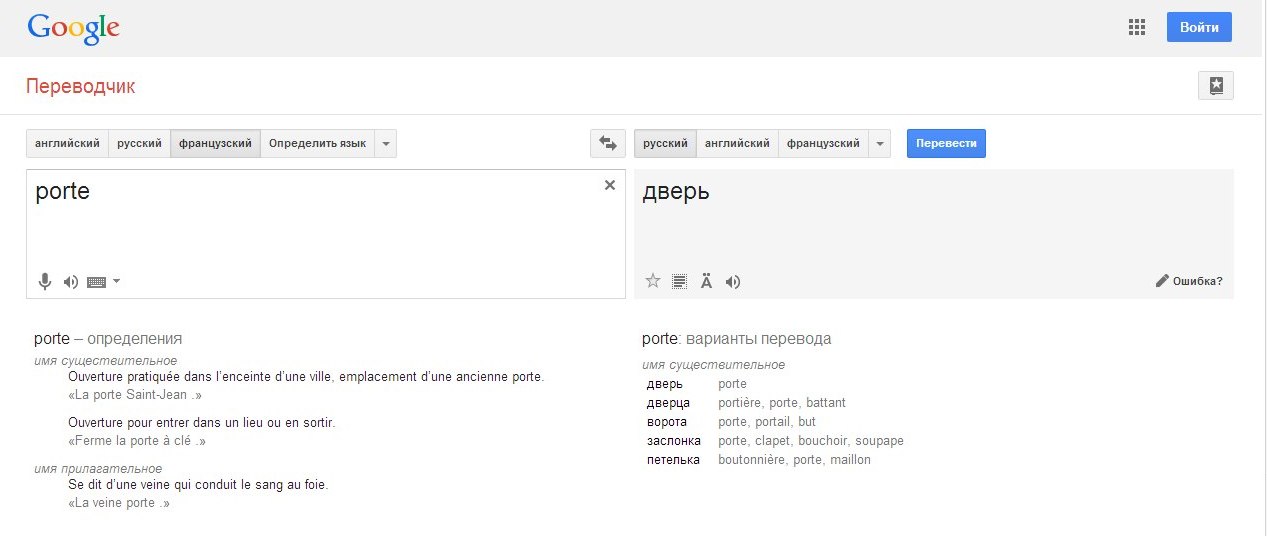The image size is (1267, 536).
Task: Click the example «Ferme la porte à clé»
Action: point(137,441)
